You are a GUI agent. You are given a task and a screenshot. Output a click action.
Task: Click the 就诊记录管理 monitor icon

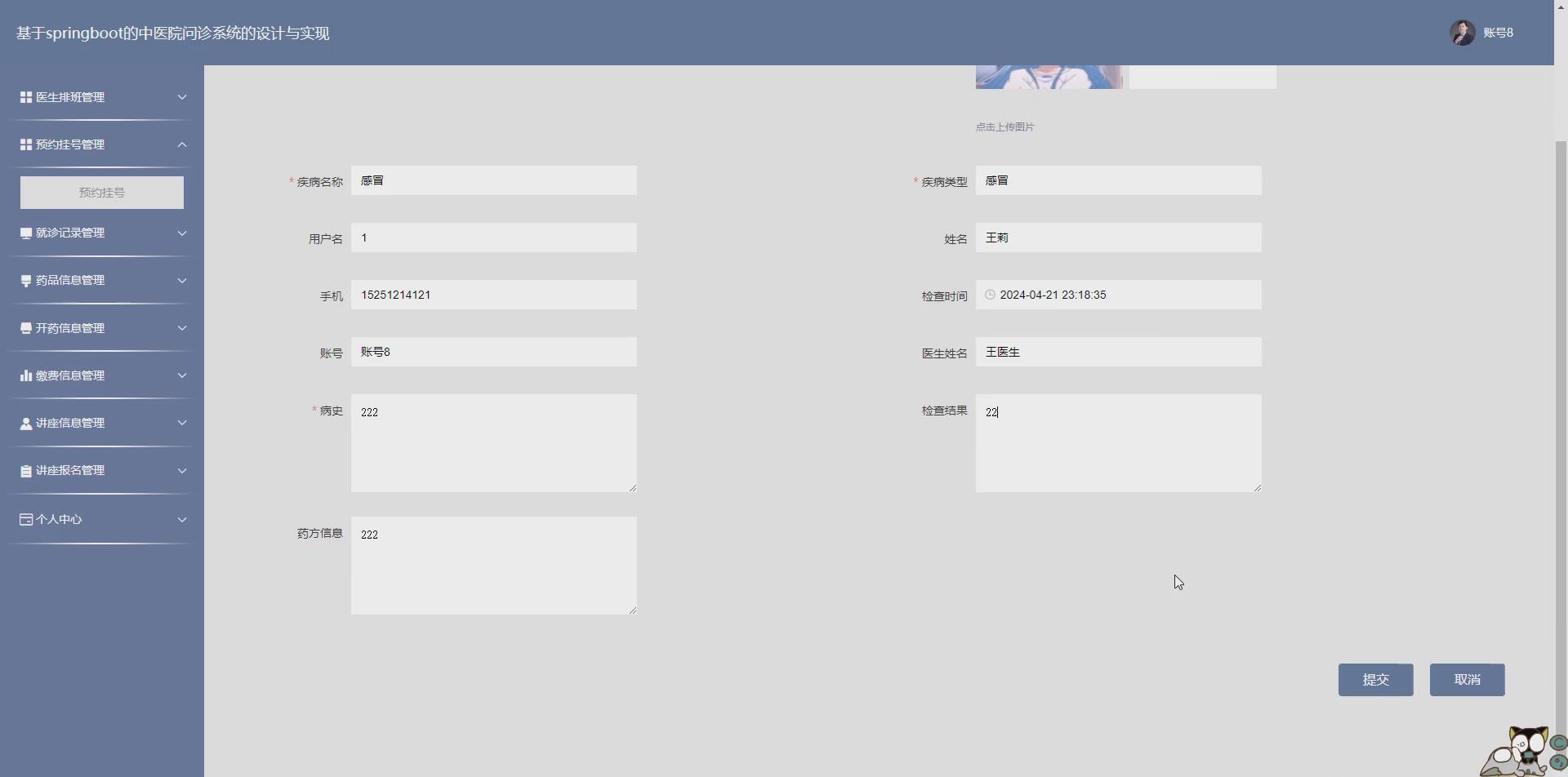pos(26,233)
